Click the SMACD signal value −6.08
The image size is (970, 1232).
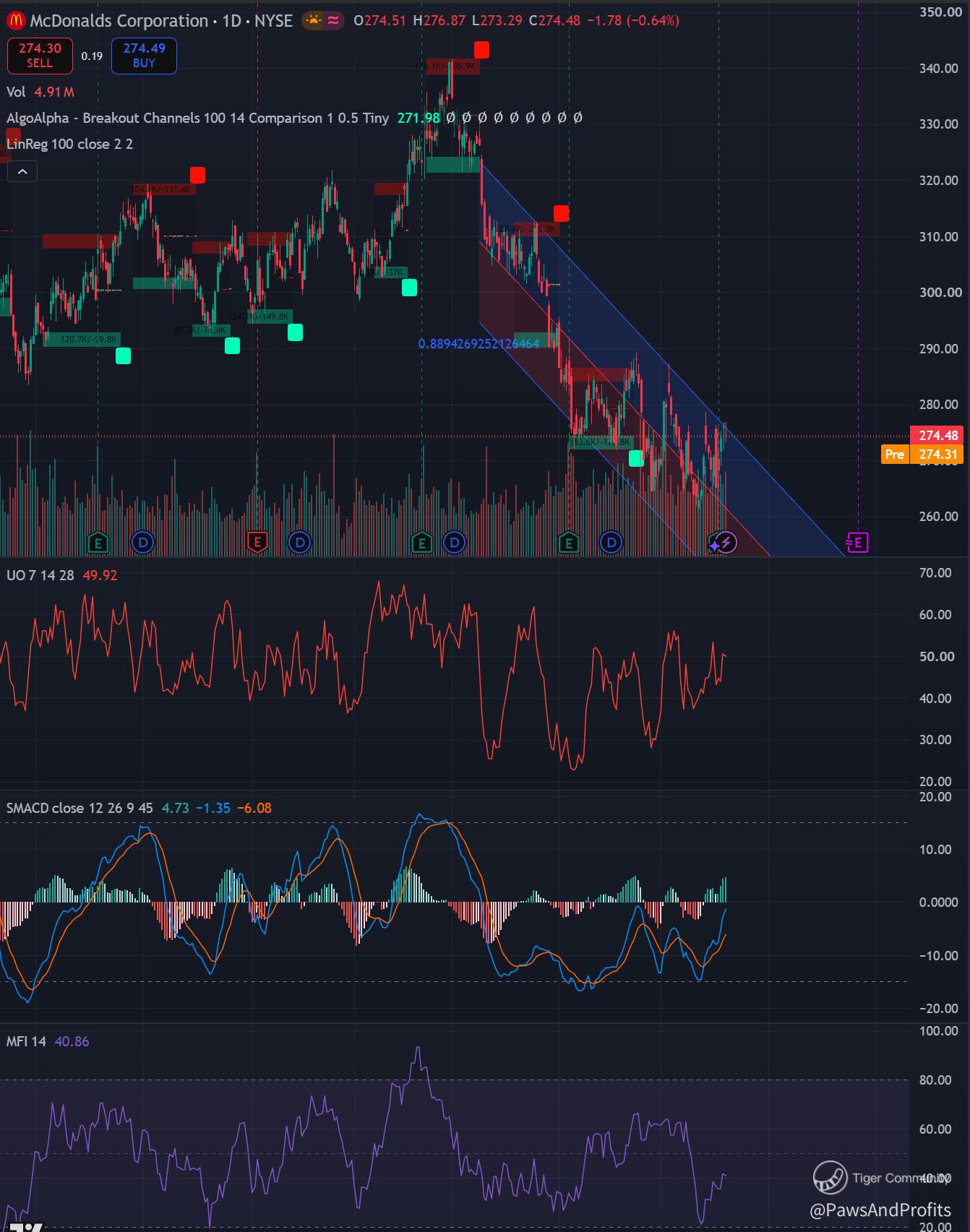point(254,808)
